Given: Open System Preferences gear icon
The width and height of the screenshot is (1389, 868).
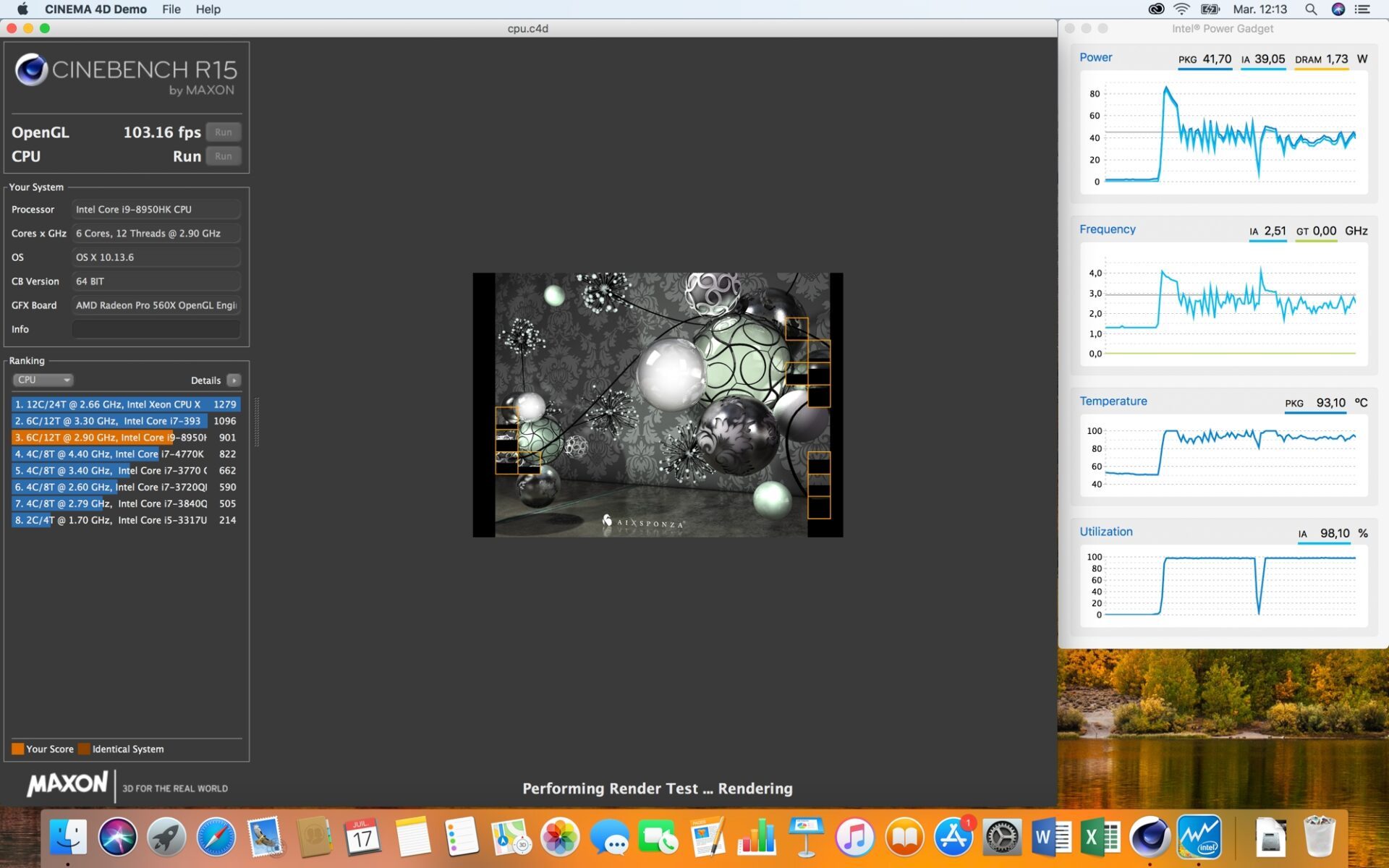Looking at the screenshot, I should pyautogui.click(x=1003, y=837).
